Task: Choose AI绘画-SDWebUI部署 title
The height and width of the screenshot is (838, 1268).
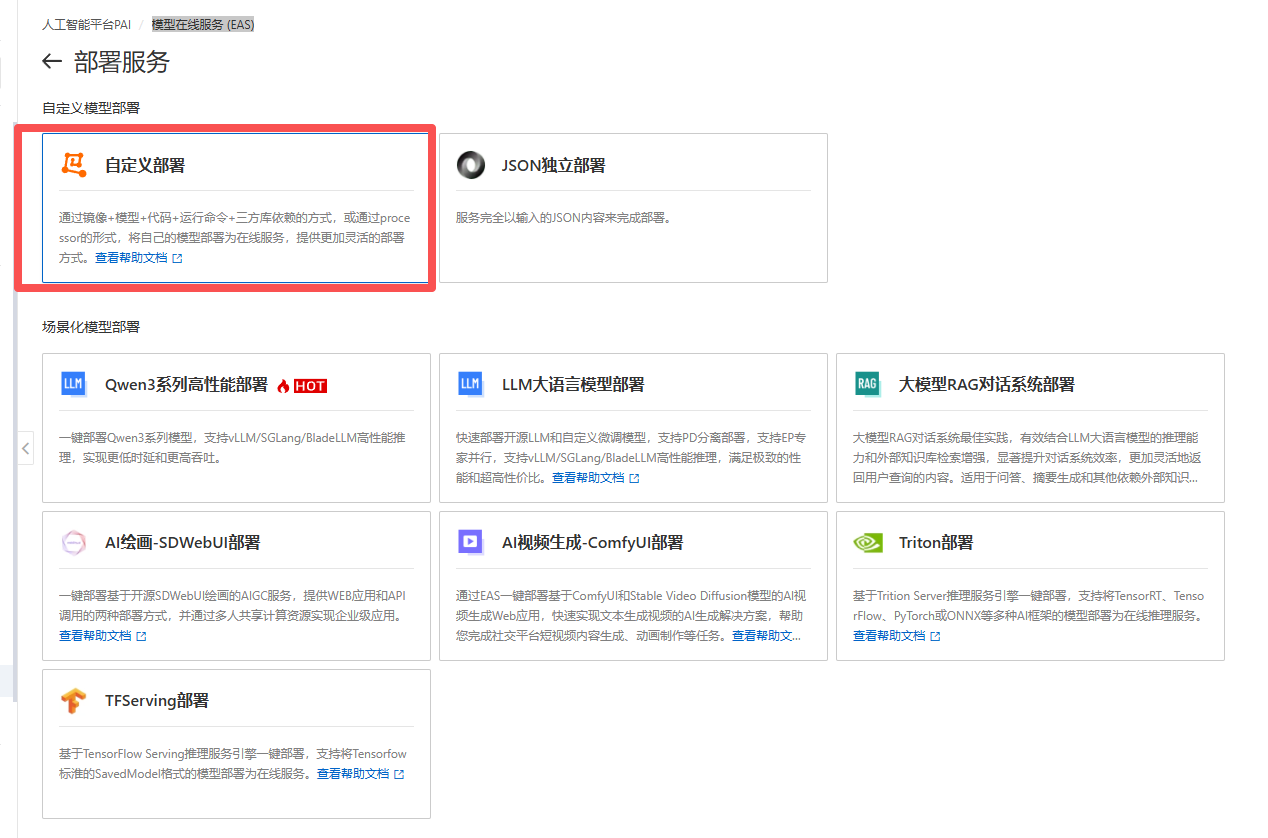Action: coord(182,543)
